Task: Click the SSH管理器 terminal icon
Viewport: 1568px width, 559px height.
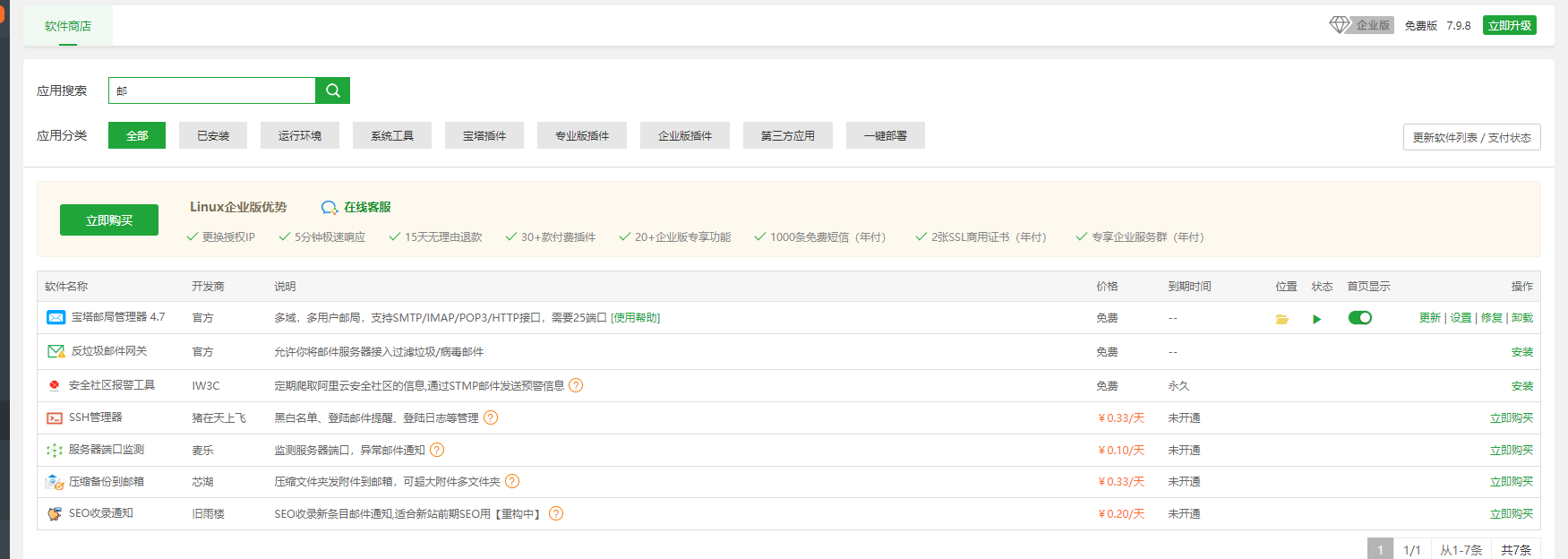Action: click(x=55, y=417)
